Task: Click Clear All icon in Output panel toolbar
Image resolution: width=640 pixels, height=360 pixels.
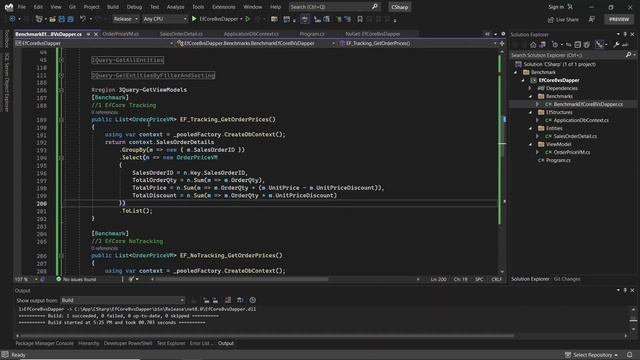Action: tap(228, 300)
